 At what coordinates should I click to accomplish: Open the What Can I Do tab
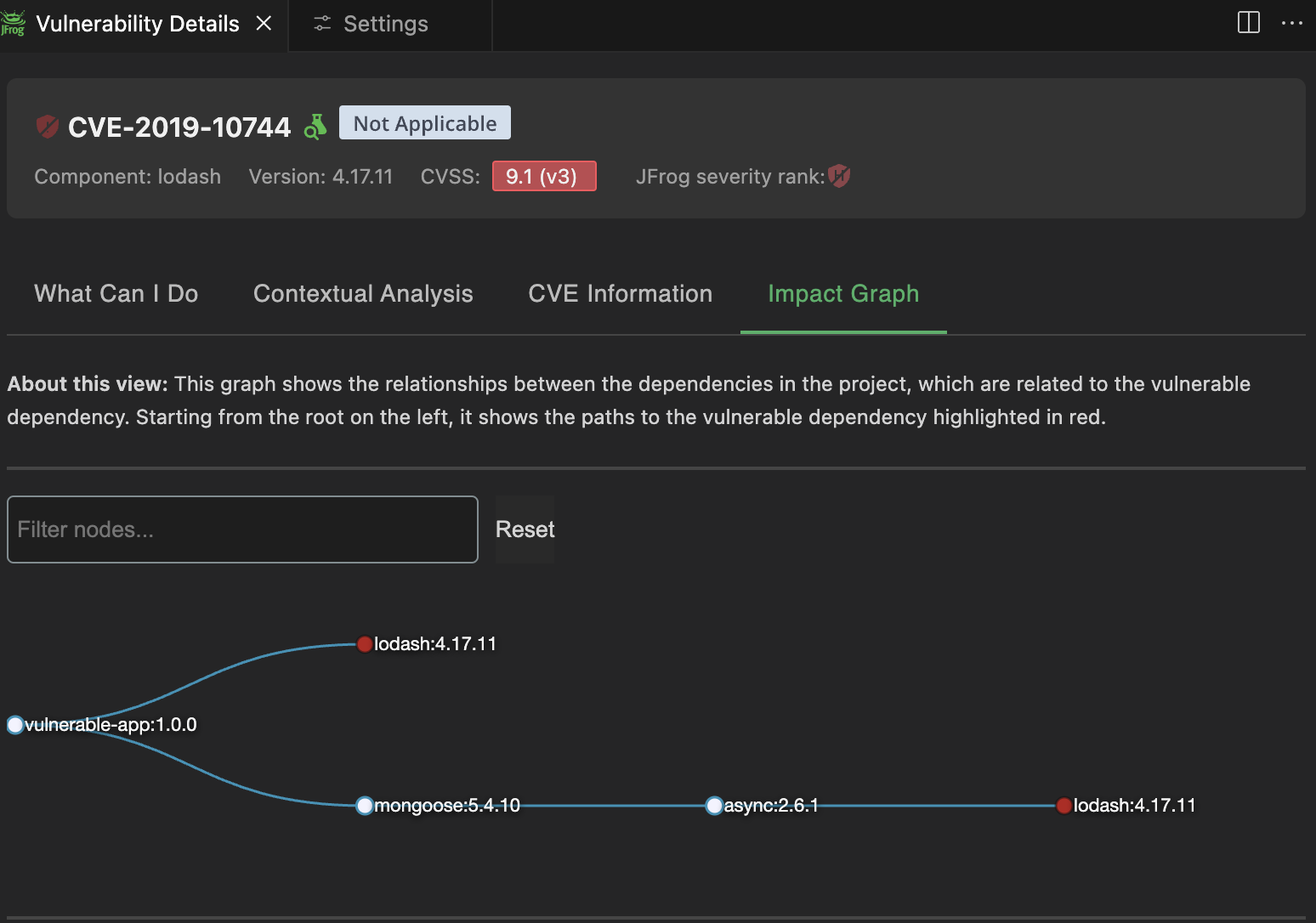[116, 293]
